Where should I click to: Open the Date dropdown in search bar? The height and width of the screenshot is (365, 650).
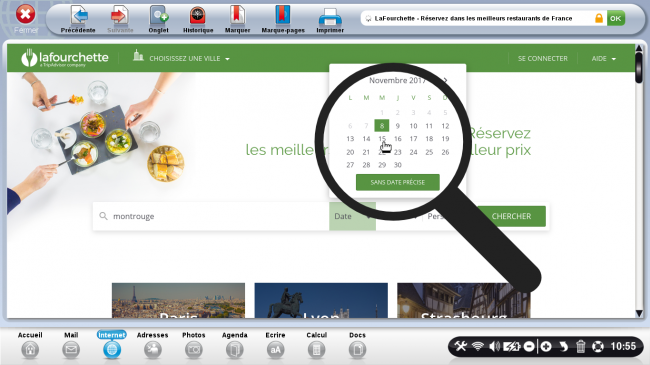[352, 216]
